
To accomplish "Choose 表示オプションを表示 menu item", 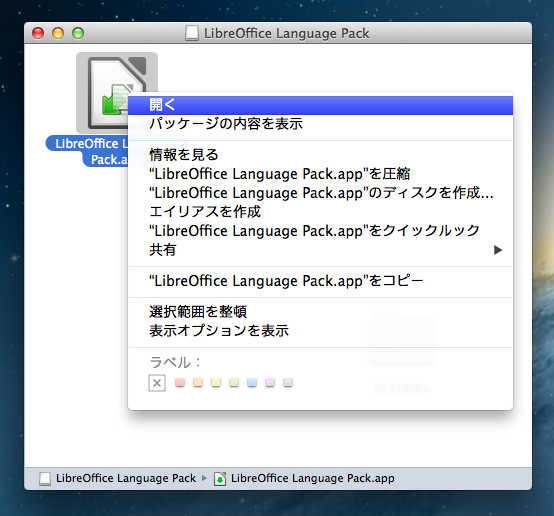I will (320, 331).
